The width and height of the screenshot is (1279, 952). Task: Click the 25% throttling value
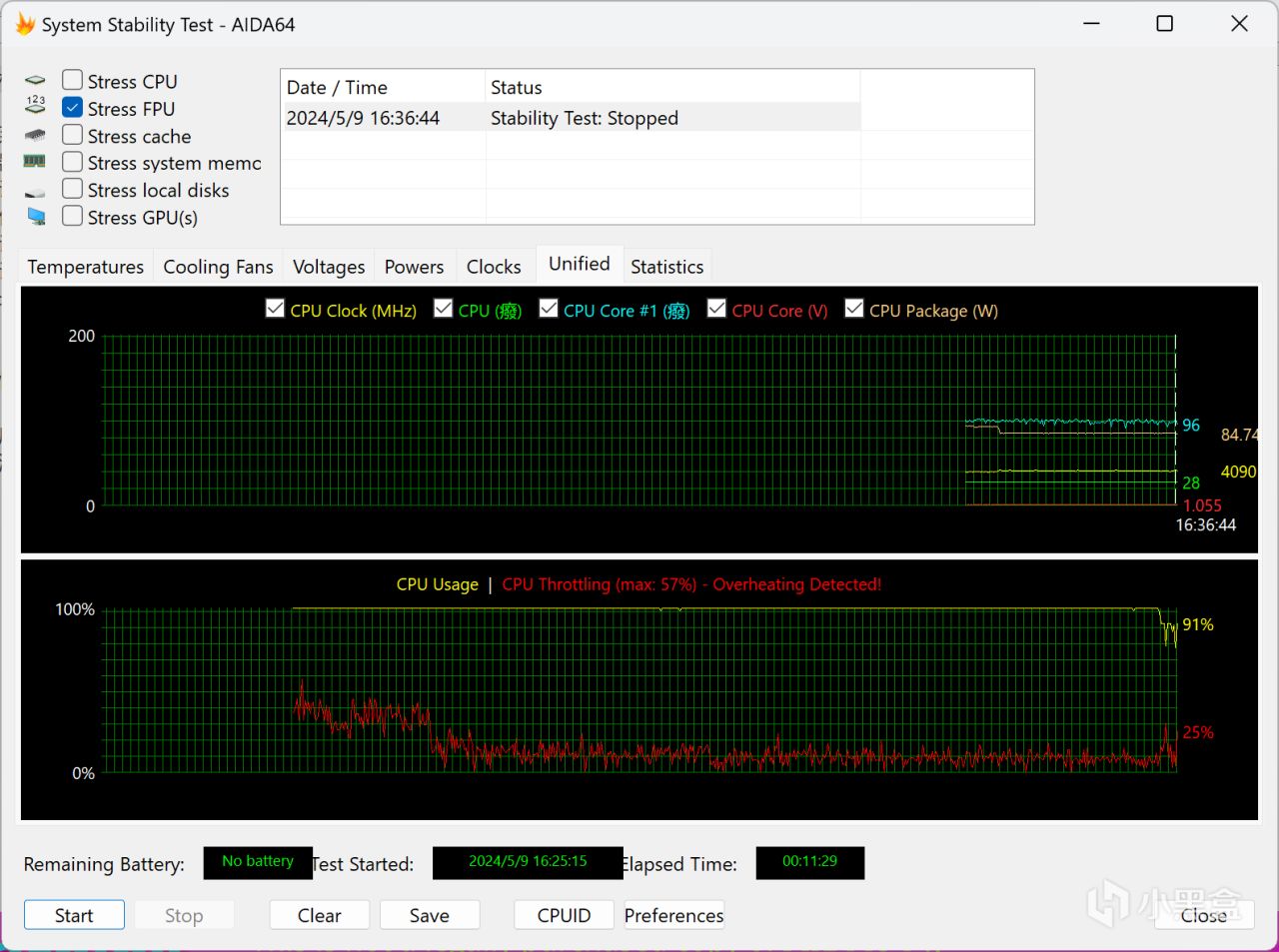(1198, 732)
